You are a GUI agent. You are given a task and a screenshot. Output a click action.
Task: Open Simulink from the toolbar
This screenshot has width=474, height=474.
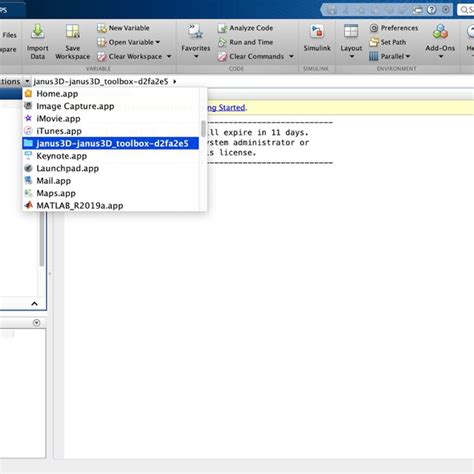(x=317, y=38)
